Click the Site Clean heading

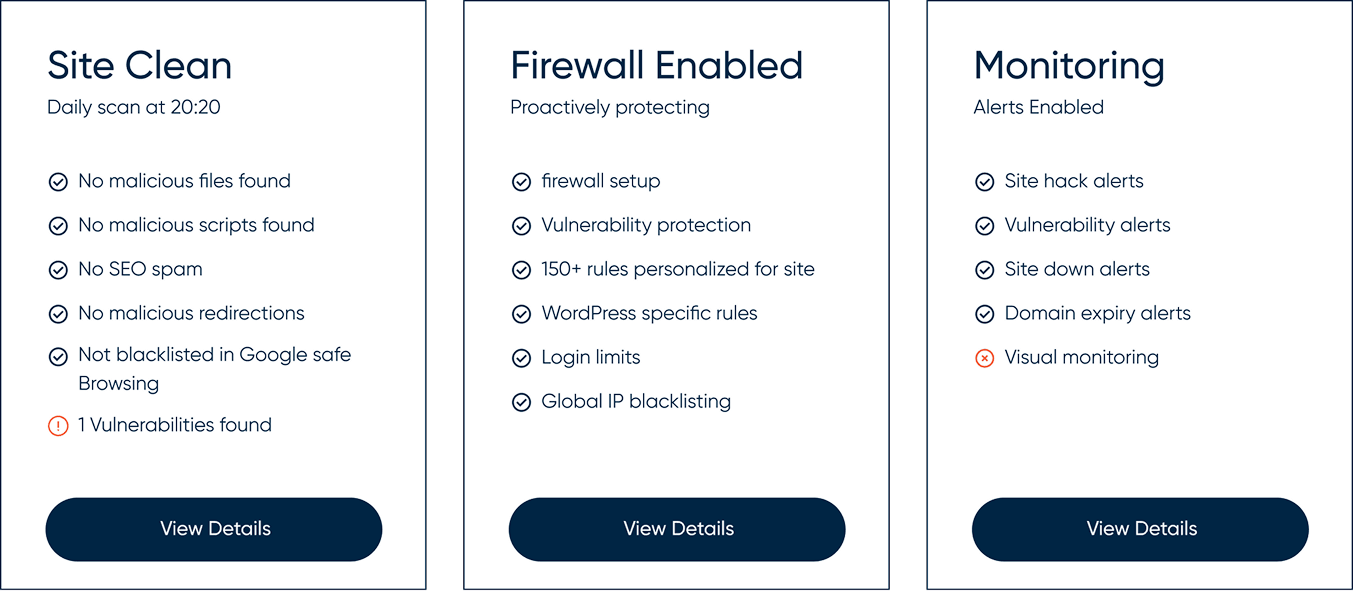pyautogui.click(x=140, y=66)
